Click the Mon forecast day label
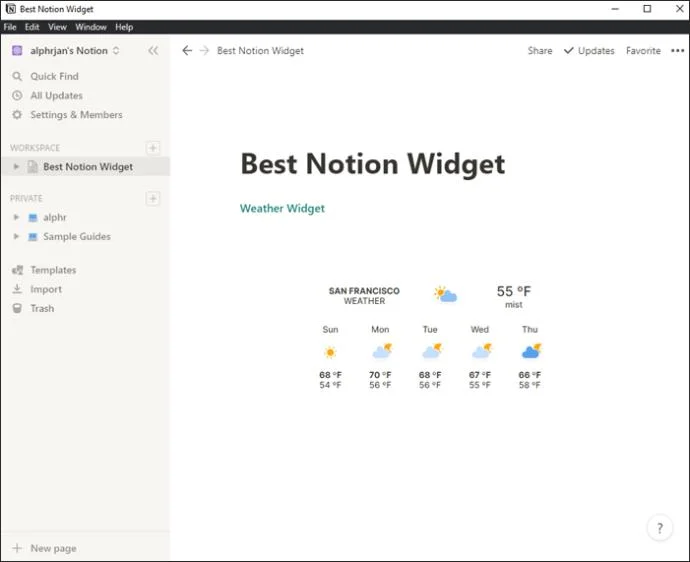Image resolution: width=690 pixels, height=562 pixels. 380,330
